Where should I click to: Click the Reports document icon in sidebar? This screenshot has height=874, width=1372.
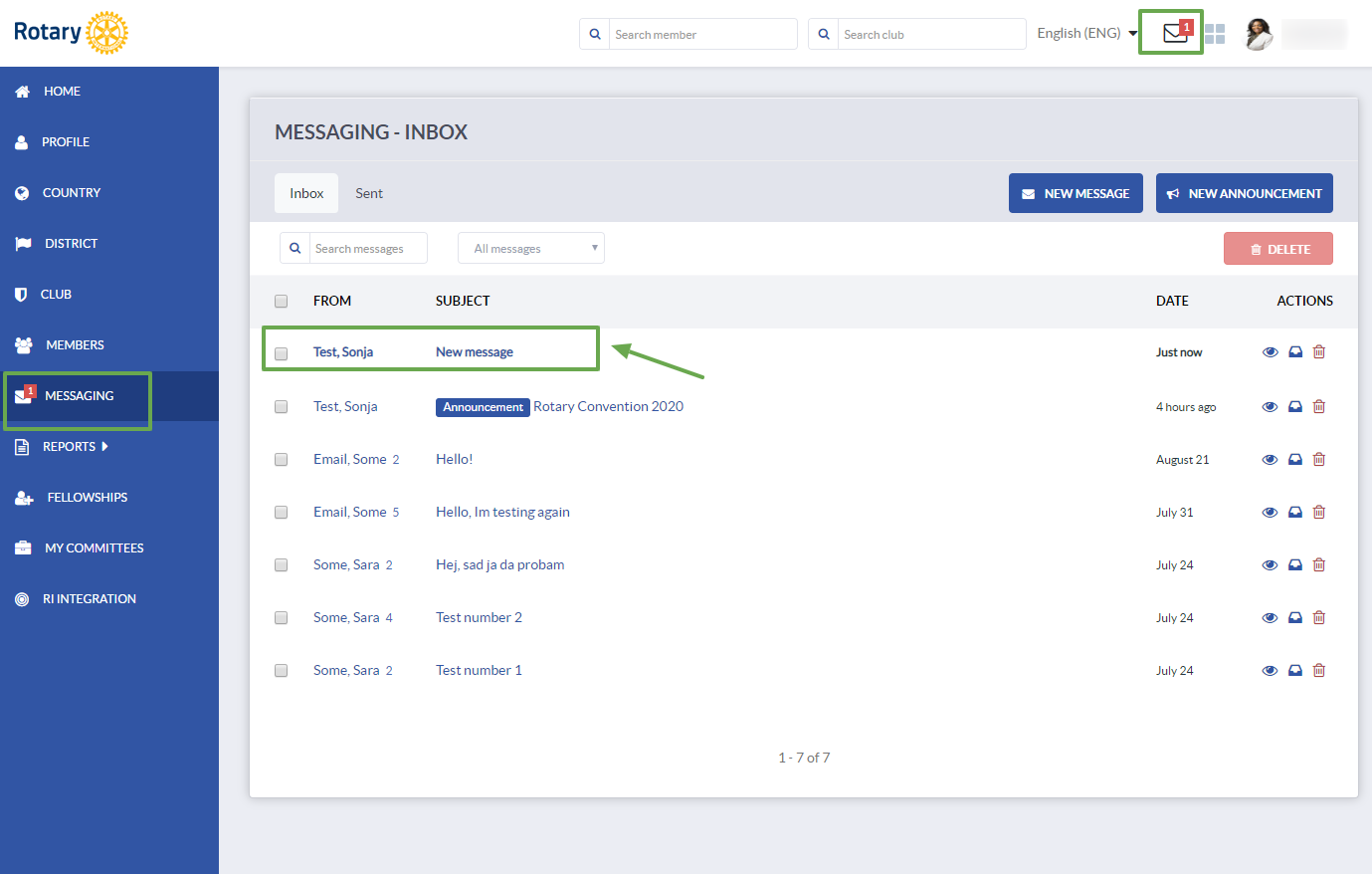[x=22, y=447]
